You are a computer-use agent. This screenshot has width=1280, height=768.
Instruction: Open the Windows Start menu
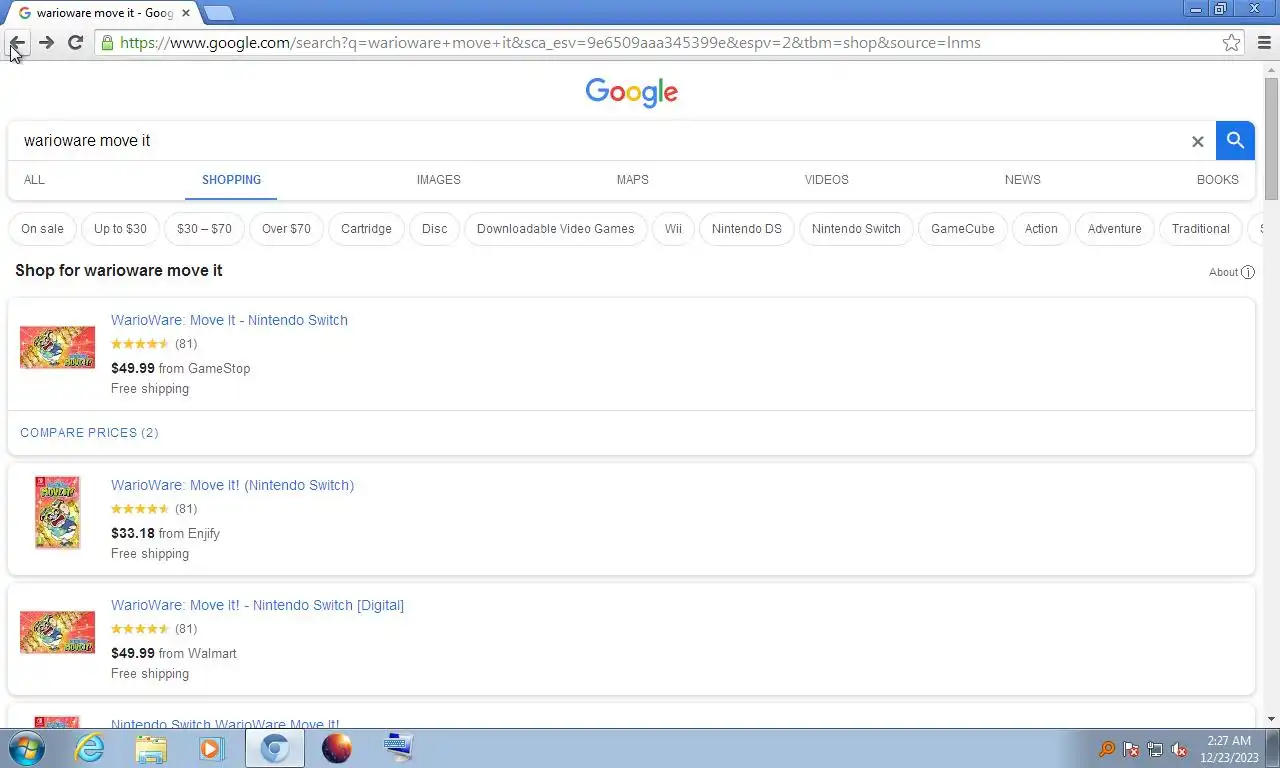point(27,748)
